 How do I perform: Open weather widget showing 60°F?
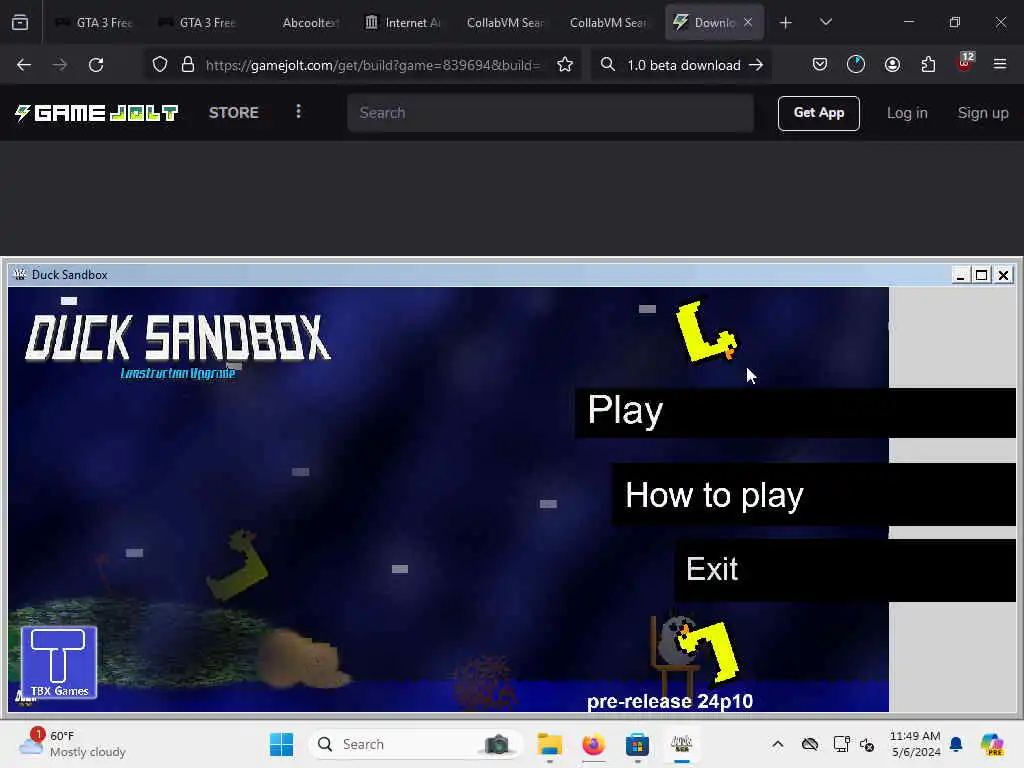coord(72,744)
